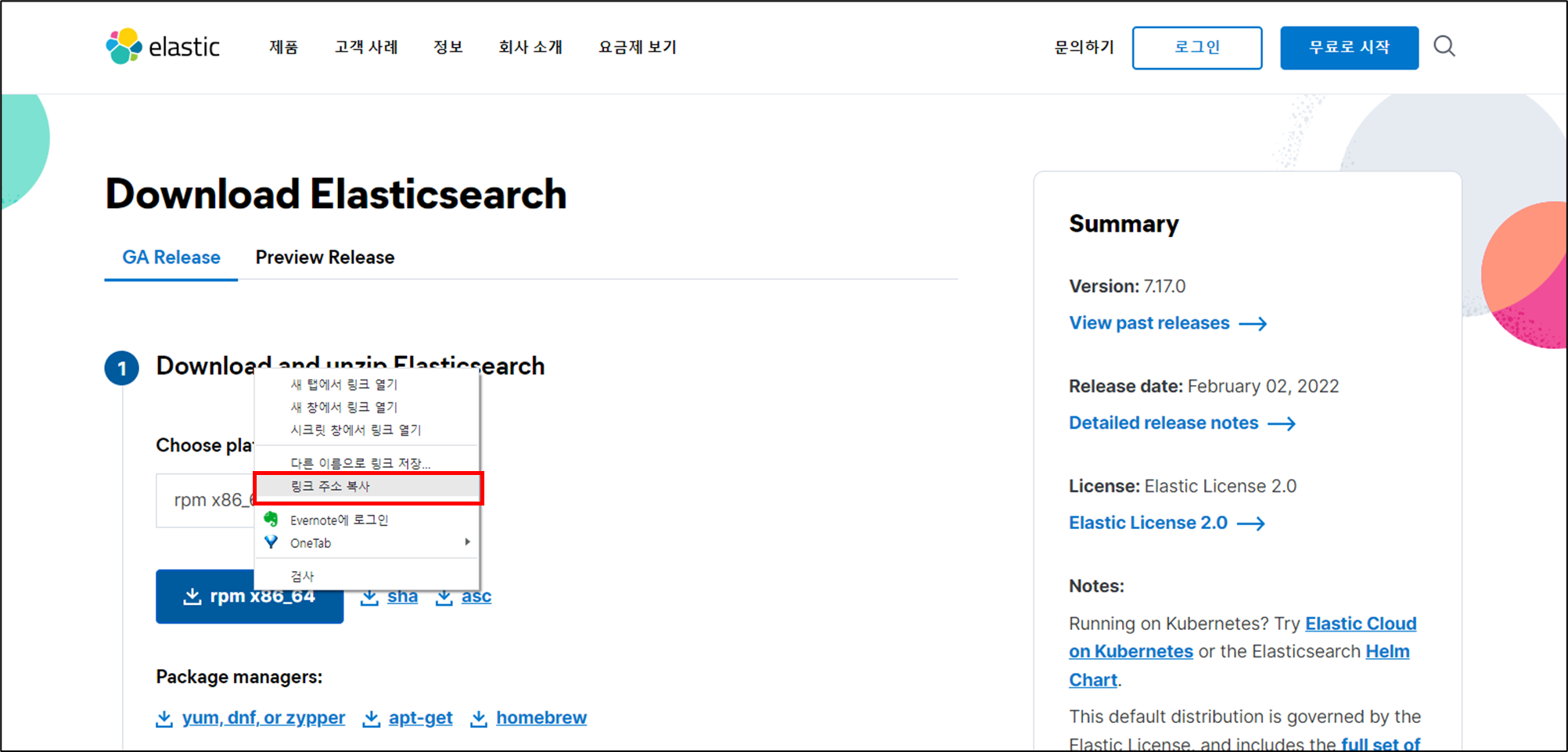Select 검사 in the context menu
Viewport: 1568px width, 752px height.
tap(367, 576)
